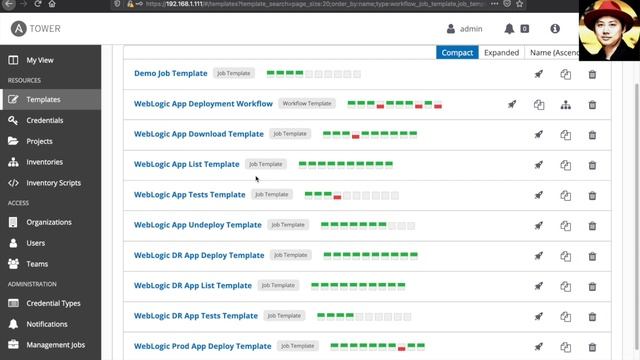Copy WebLogic Prod App Deploy Template
Viewport: 640px width, 360px height.
(x=565, y=347)
